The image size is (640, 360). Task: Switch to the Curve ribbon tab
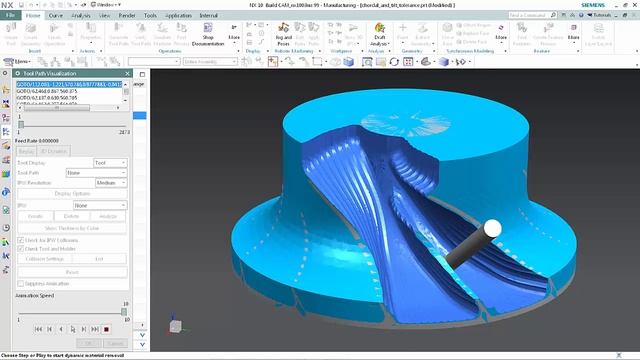click(56, 16)
